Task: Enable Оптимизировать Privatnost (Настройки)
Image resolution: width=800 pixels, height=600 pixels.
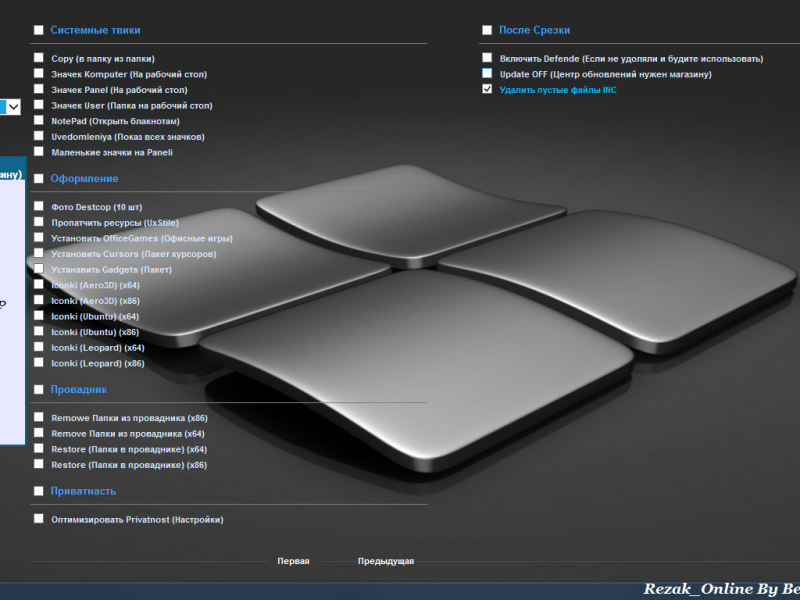Action: point(39,519)
